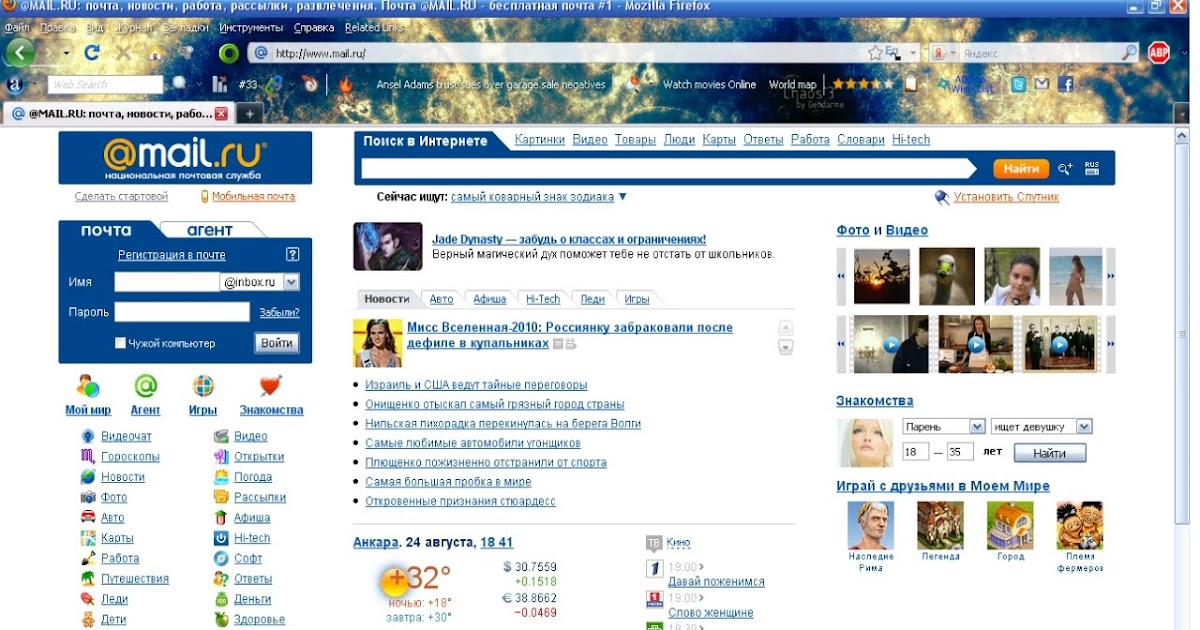Select the Игры news tab
Viewport: 1200px width, 630px height.
637,299
